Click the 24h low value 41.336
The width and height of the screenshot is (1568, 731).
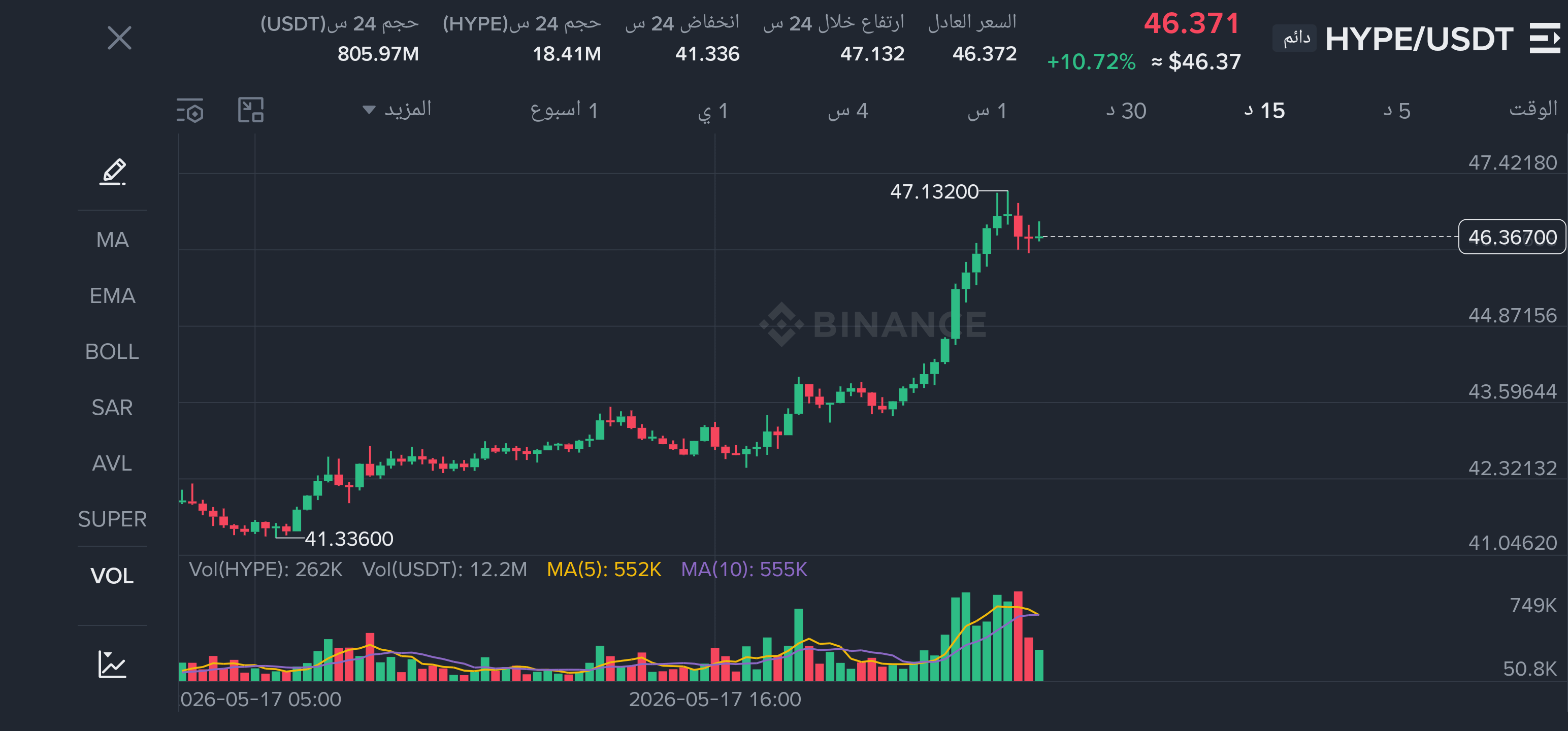click(x=707, y=54)
